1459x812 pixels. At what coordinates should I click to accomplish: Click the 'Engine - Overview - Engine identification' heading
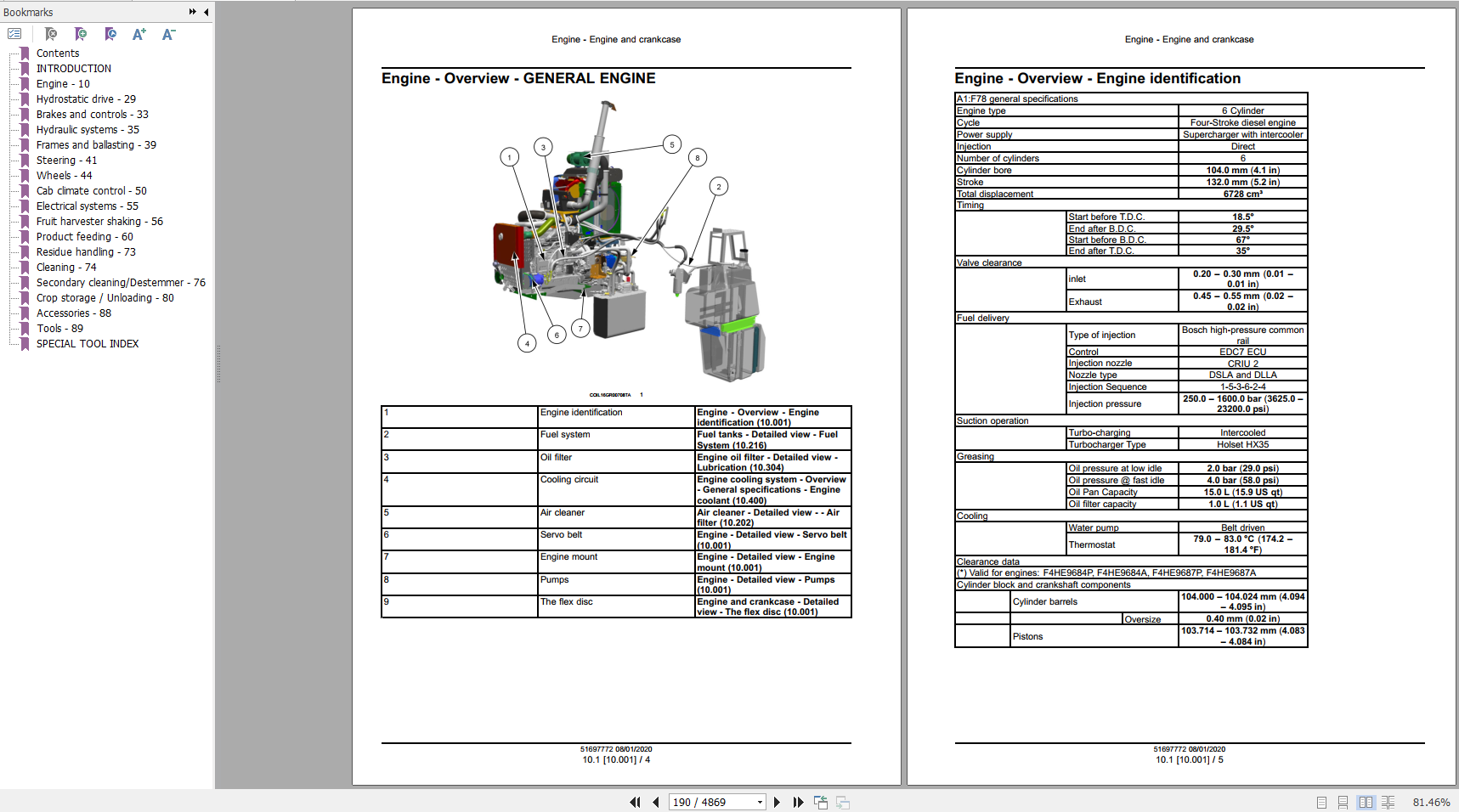click(1098, 78)
